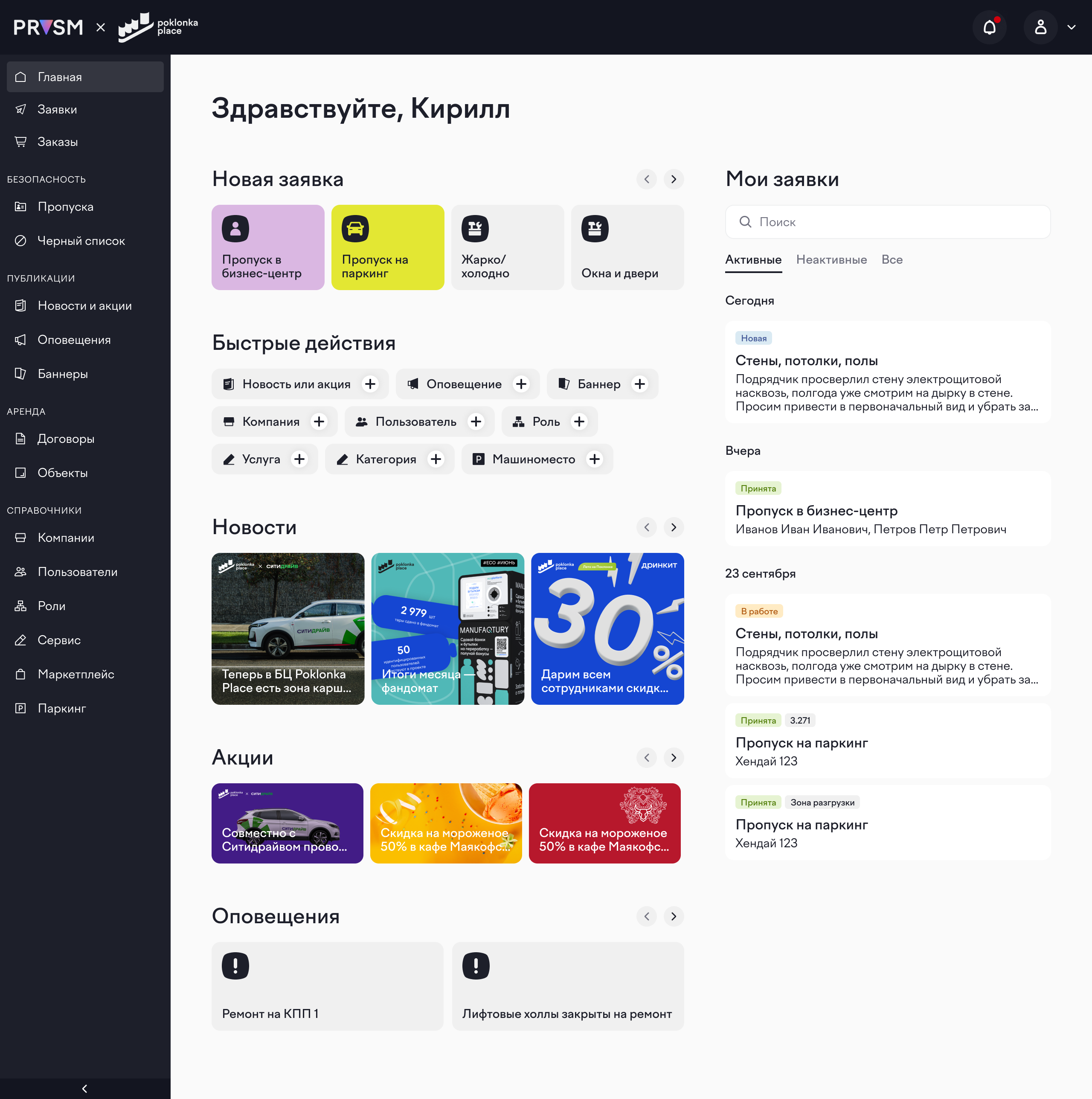This screenshot has width=1092, height=1099.
Task: Open the notifications bell icon
Action: (x=989, y=27)
